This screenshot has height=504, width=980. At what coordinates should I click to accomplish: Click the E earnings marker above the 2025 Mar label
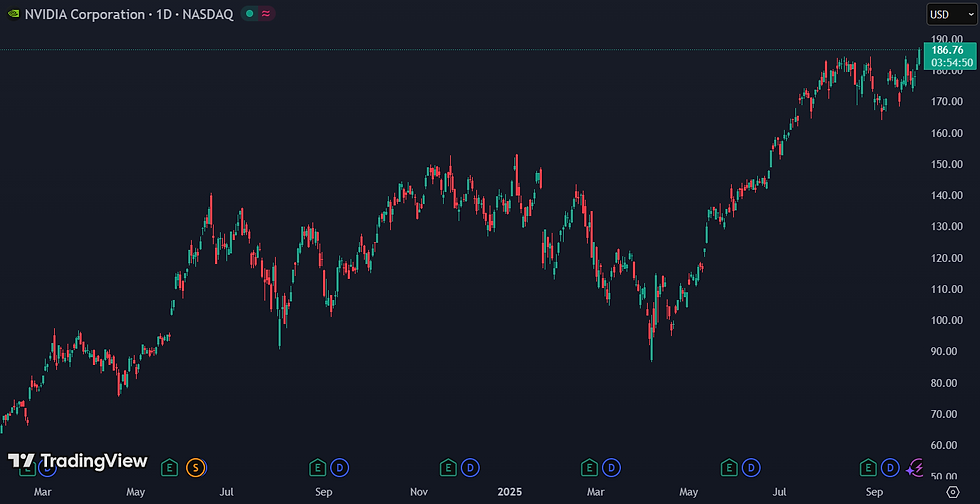[589, 466]
